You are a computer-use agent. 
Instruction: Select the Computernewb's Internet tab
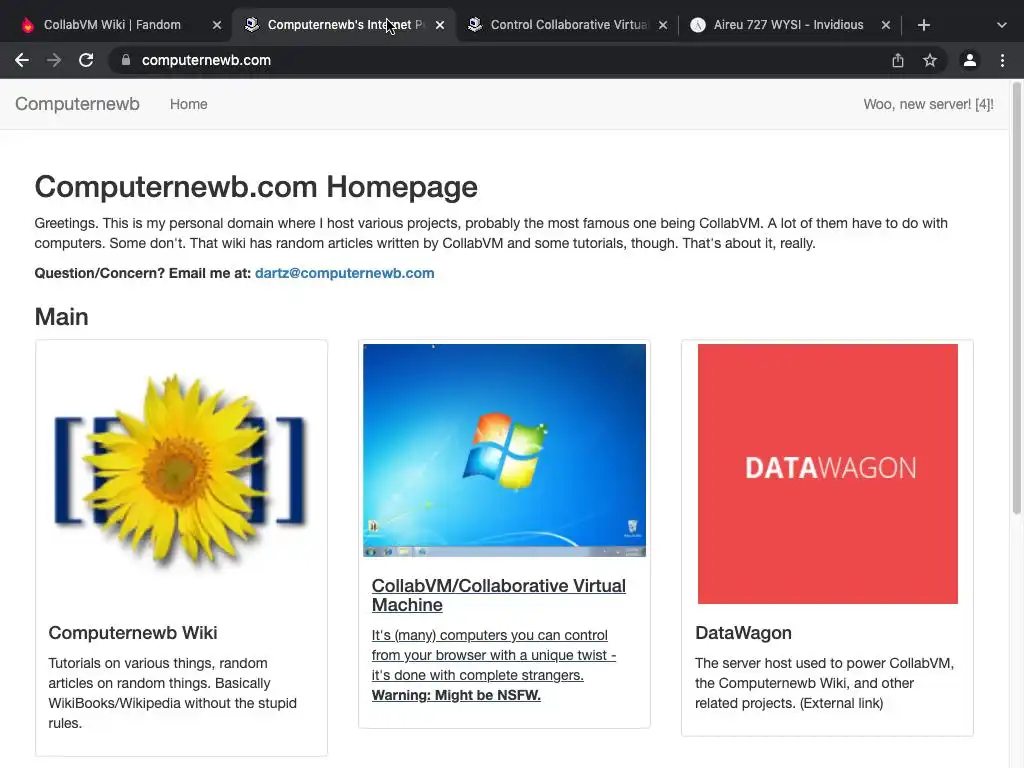pyautogui.click(x=344, y=25)
